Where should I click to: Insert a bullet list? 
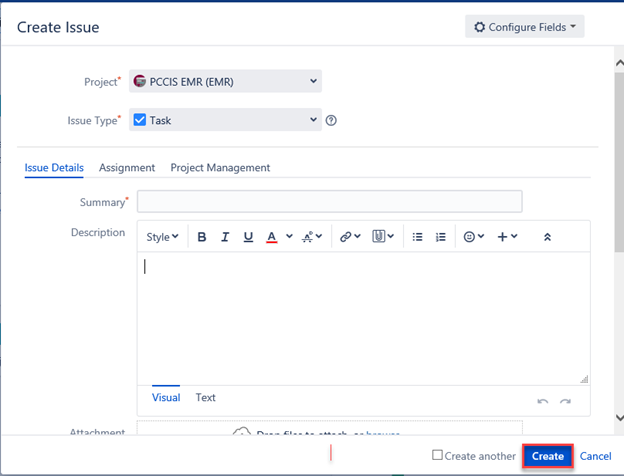click(x=417, y=237)
